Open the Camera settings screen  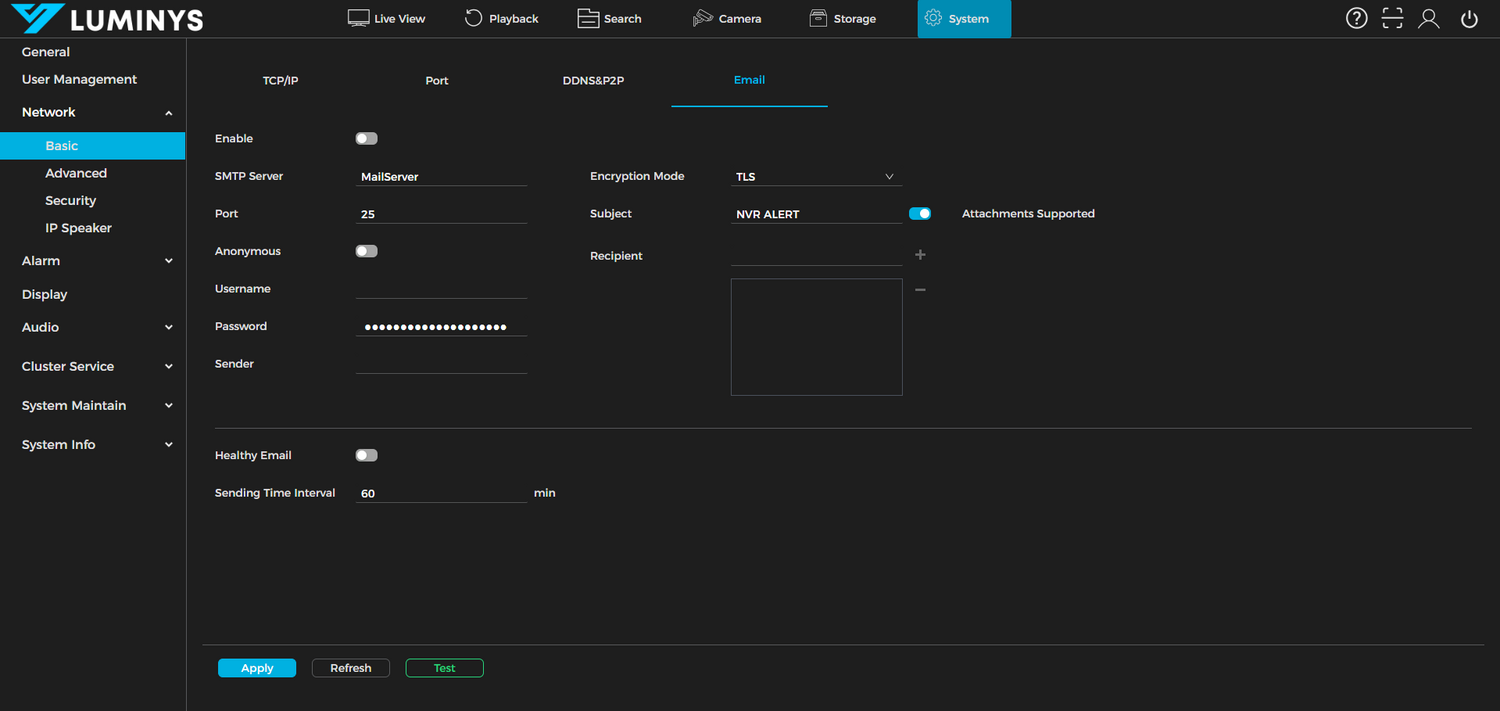pyautogui.click(x=727, y=18)
